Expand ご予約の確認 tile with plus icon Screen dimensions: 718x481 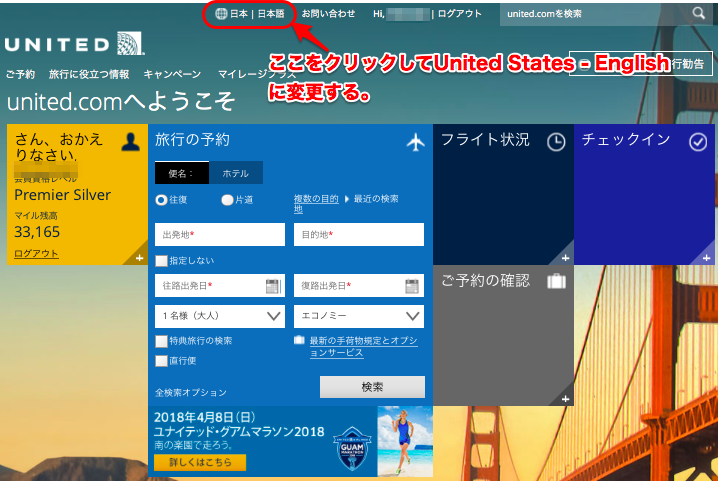pos(566,399)
